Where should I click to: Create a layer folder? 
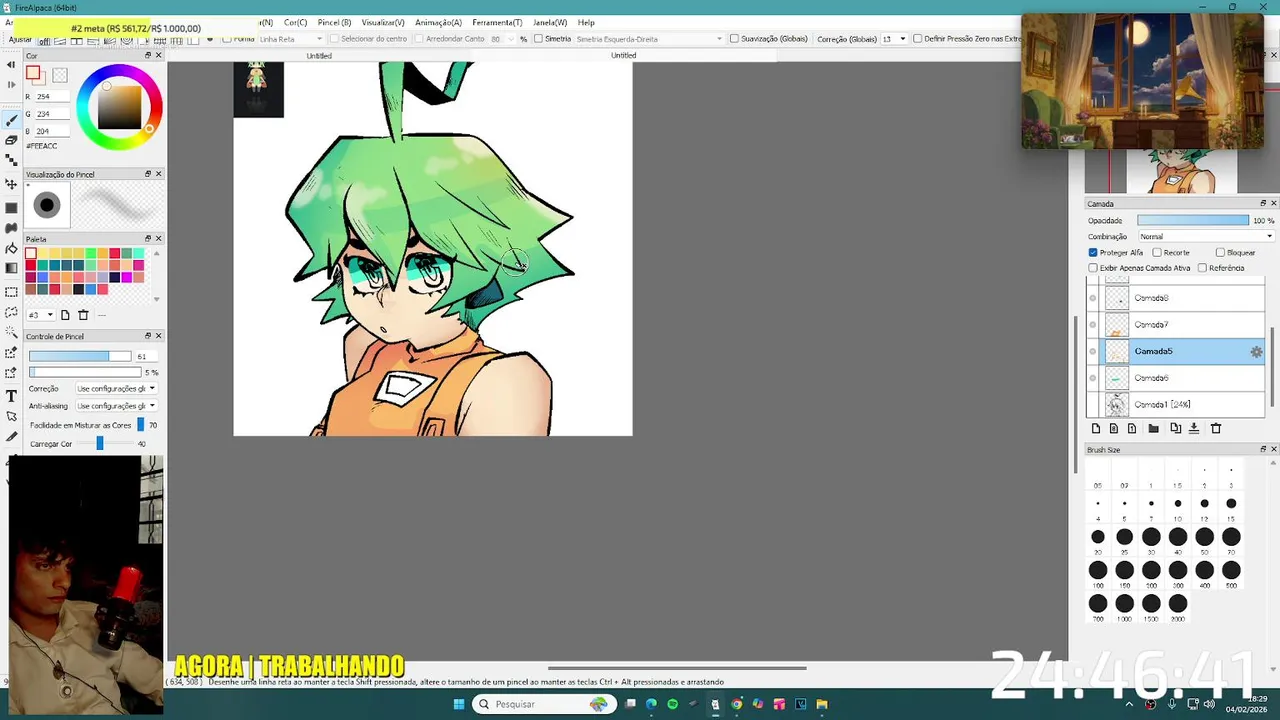pyautogui.click(x=1153, y=428)
